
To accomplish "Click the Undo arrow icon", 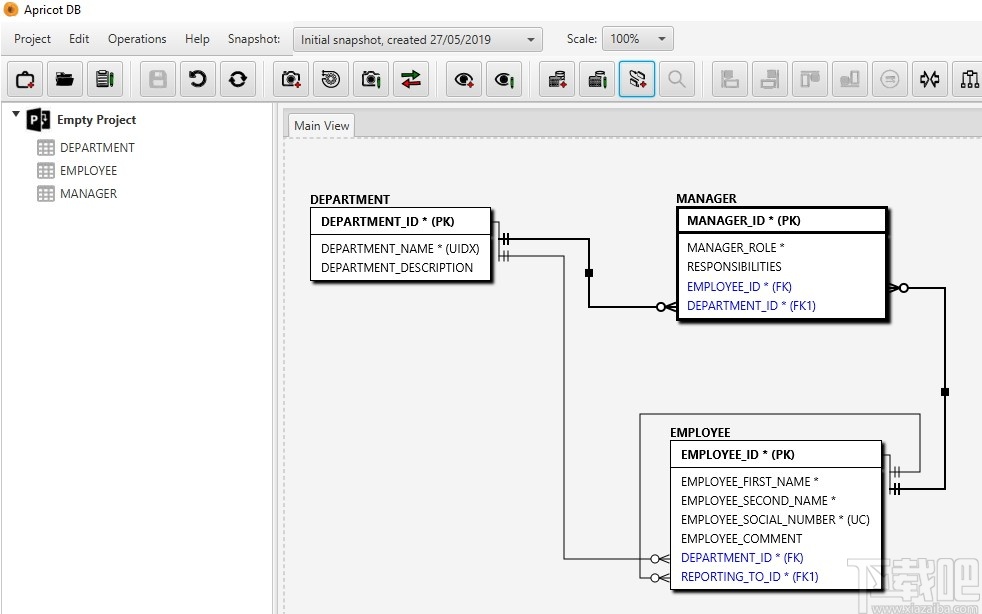I will 198,79.
